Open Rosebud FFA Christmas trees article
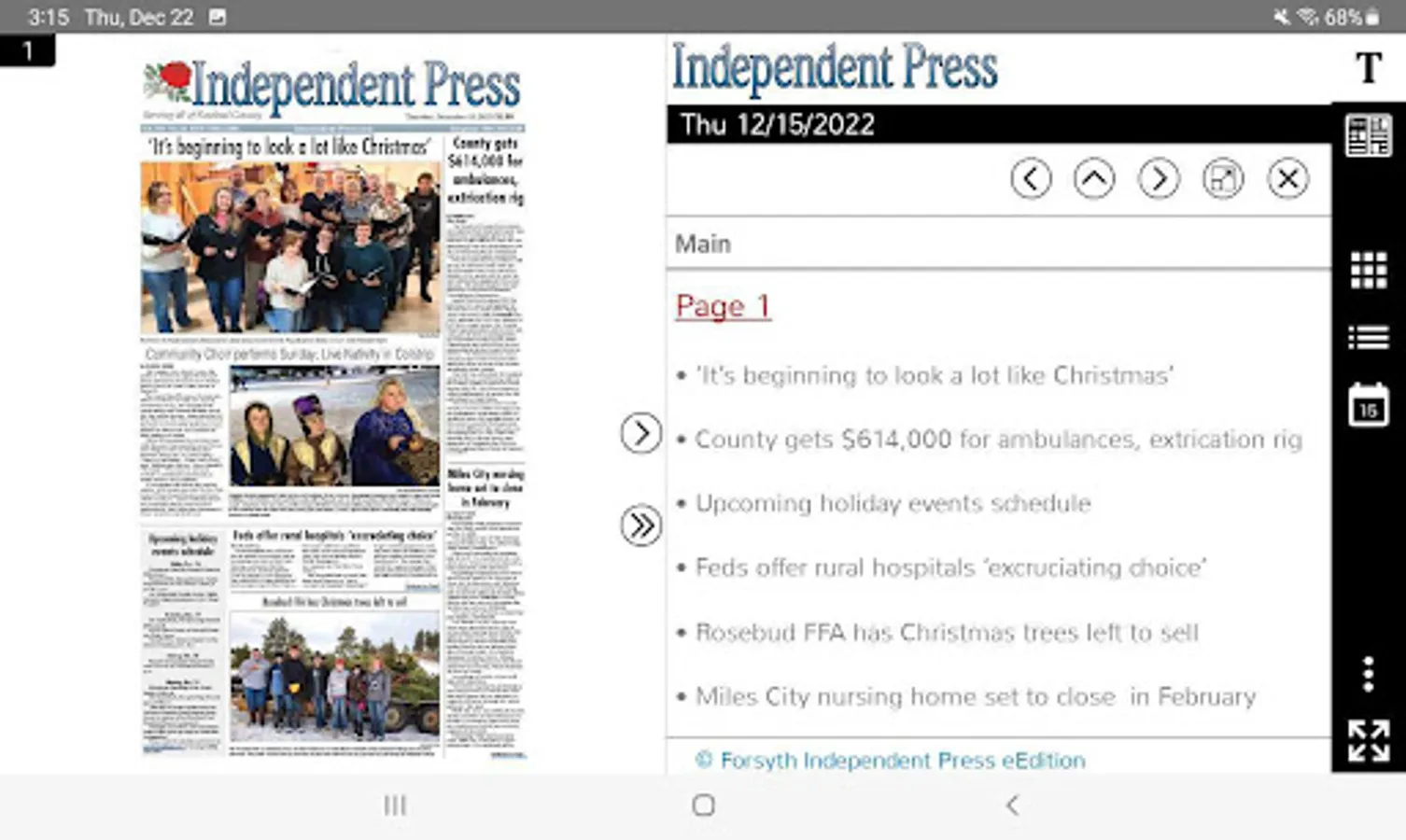1406x840 pixels. [x=947, y=633]
